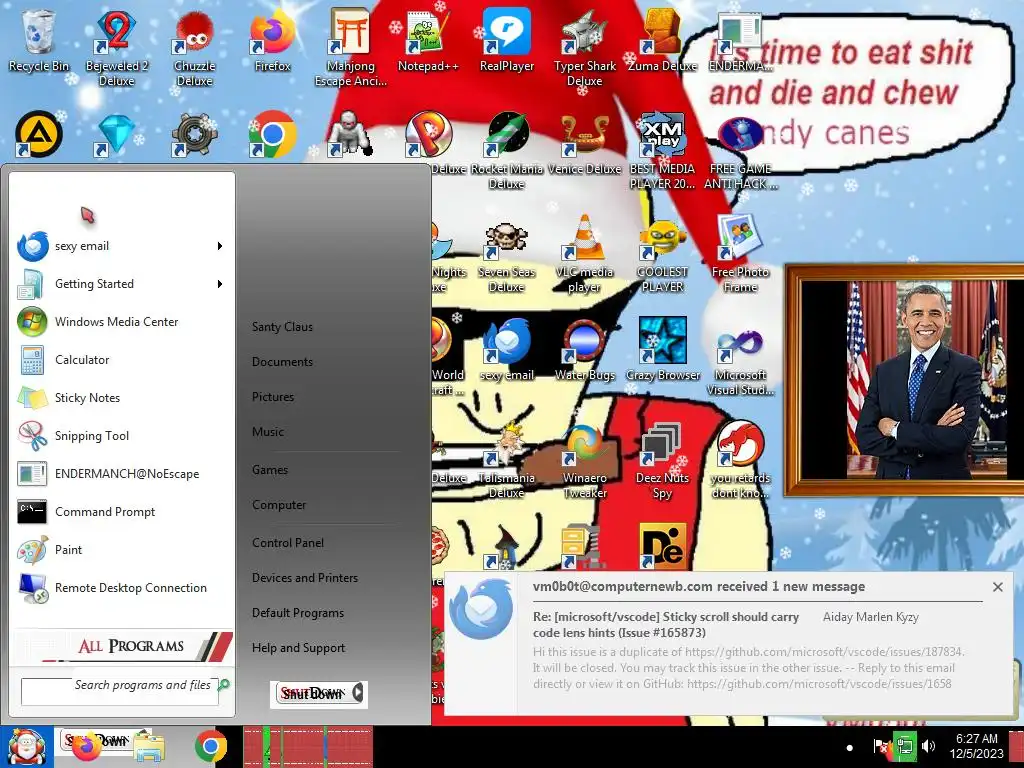Open Computer in Start menu
1024x768 pixels.
tap(279, 505)
